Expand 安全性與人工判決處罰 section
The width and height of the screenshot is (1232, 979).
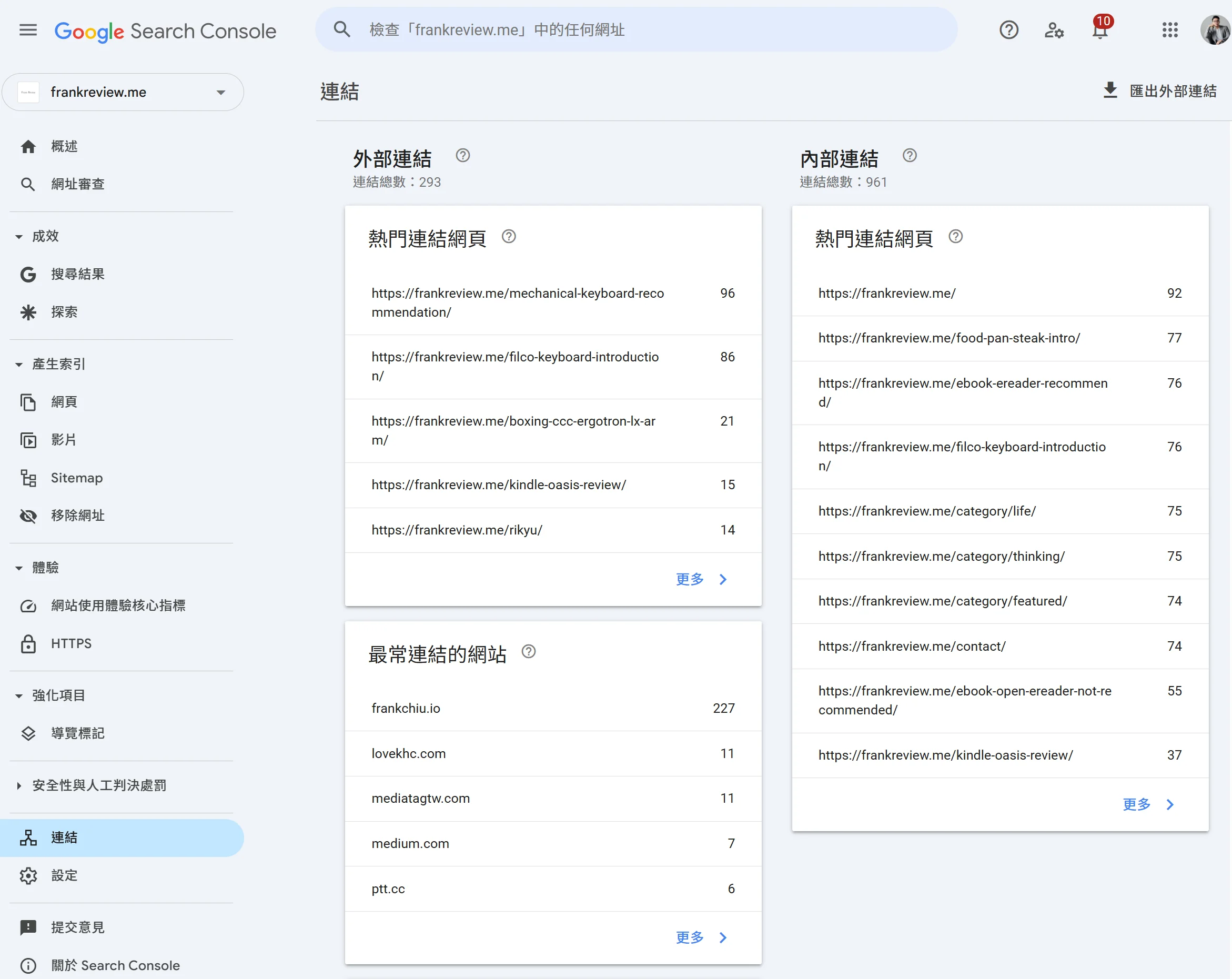(x=19, y=786)
